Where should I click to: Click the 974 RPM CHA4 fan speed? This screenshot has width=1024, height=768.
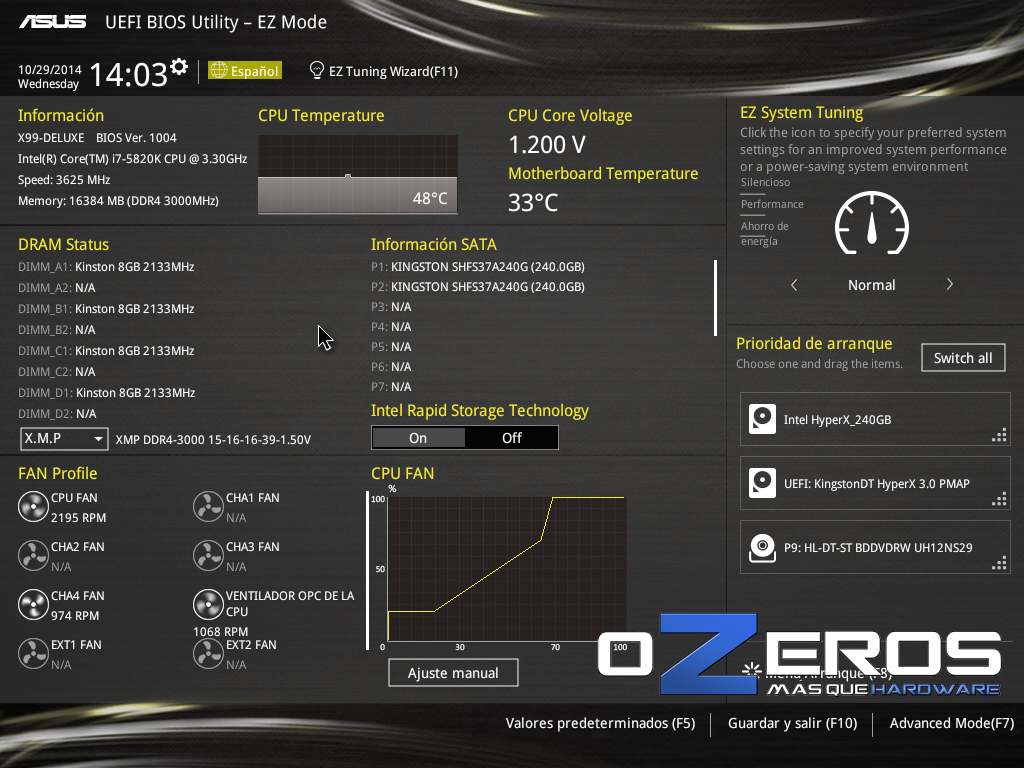[x=75, y=615]
